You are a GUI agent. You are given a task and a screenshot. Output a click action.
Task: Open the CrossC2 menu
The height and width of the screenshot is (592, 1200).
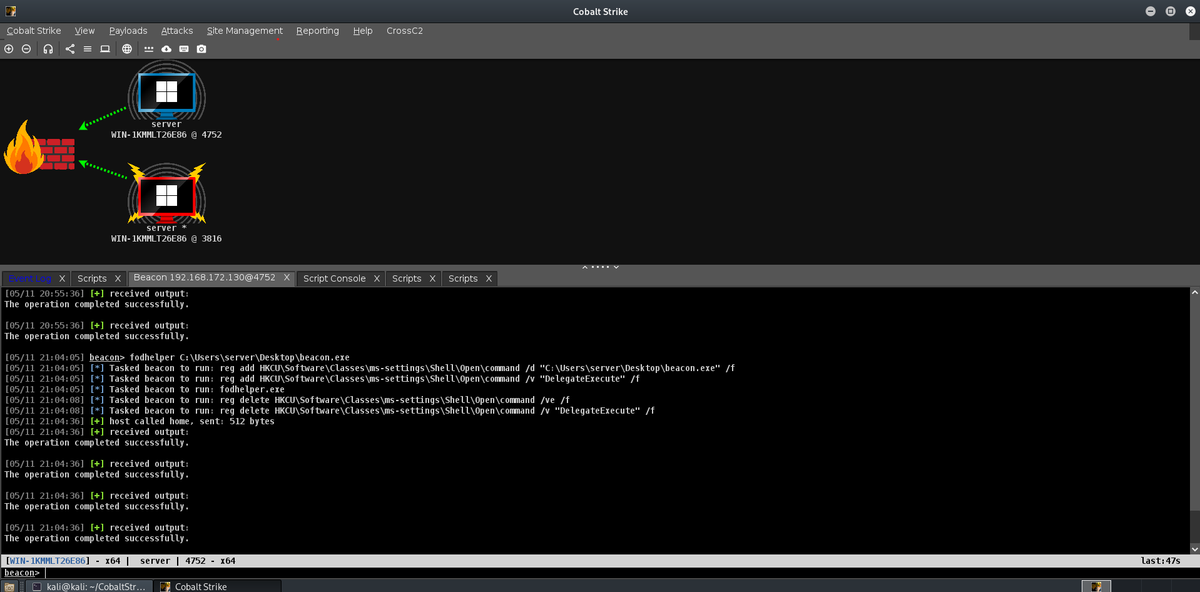point(404,31)
